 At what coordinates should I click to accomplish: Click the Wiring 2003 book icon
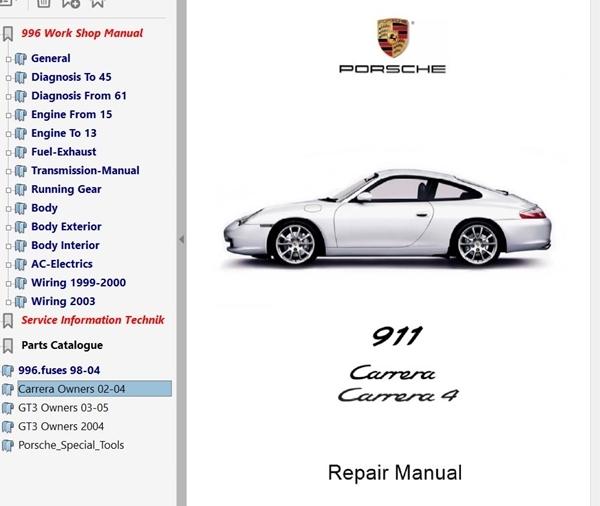[21, 302]
